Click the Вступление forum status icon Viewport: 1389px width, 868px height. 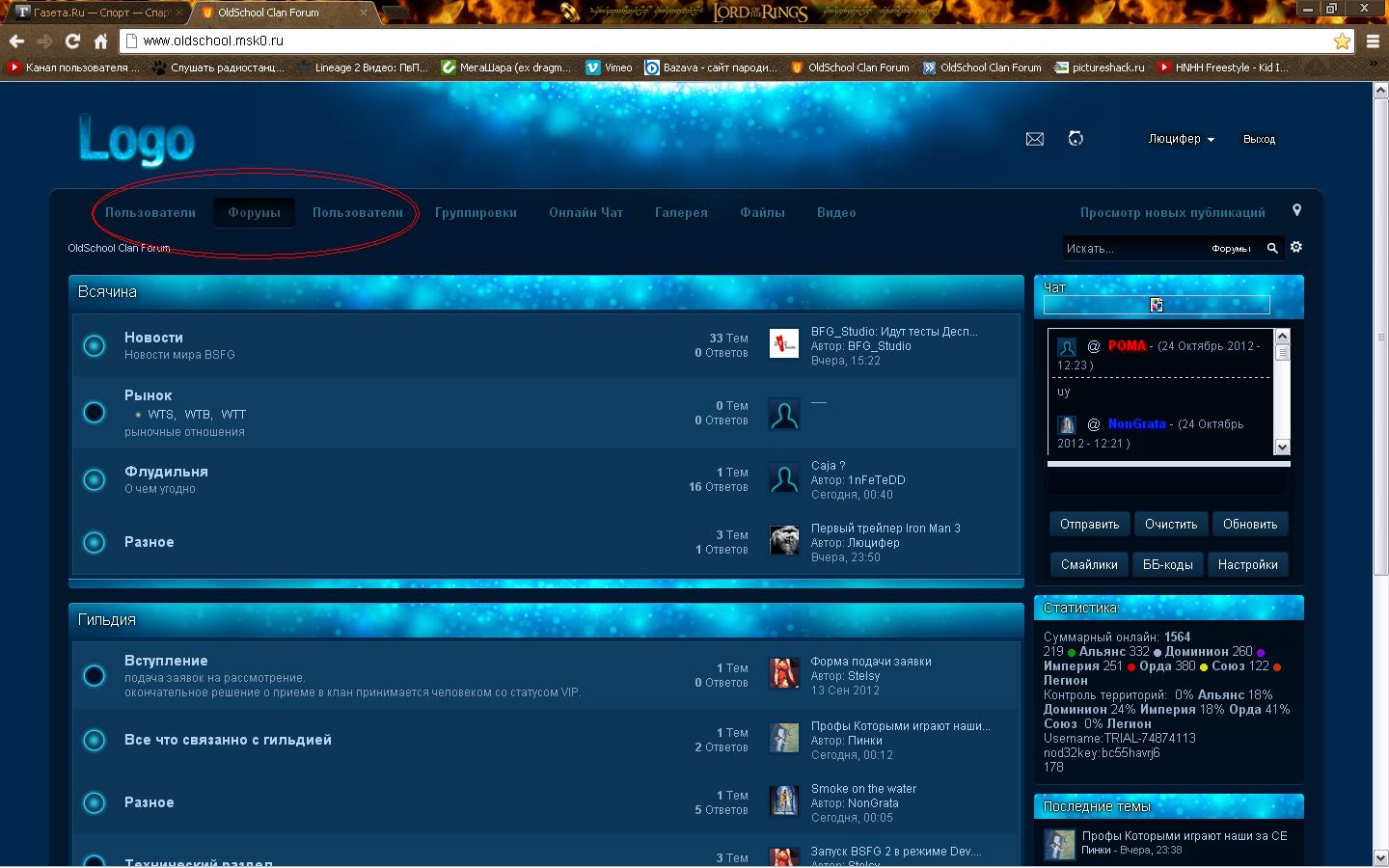tap(94, 675)
